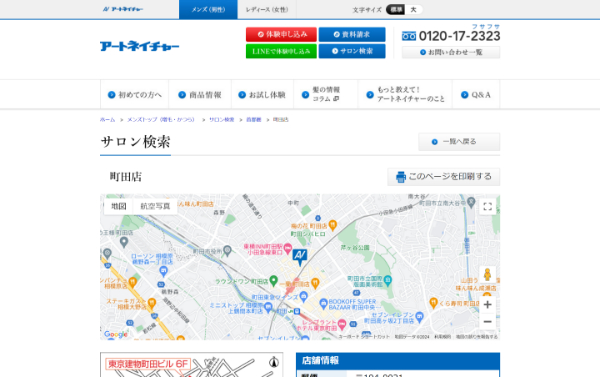Click green LINEで体験申し込み button
Screen dimensions: 600x377
(281, 51)
